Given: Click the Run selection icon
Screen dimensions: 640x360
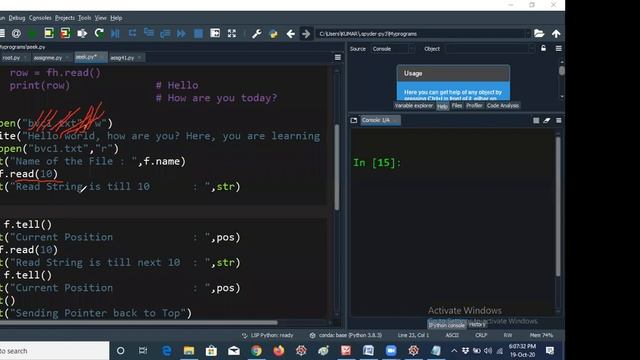Looking at the screenshot, I should click(x=82, y=33).
